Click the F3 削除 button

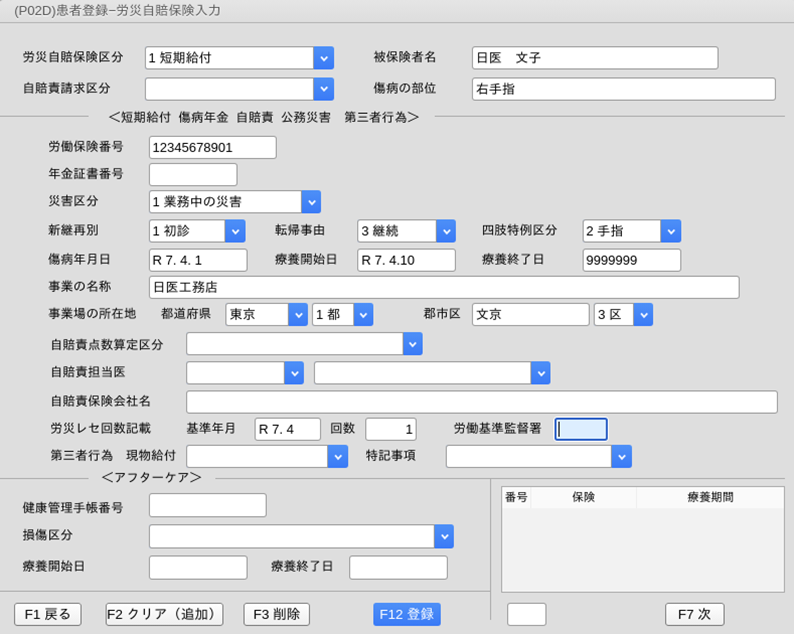pyautogui.click(x=276, y=614)
